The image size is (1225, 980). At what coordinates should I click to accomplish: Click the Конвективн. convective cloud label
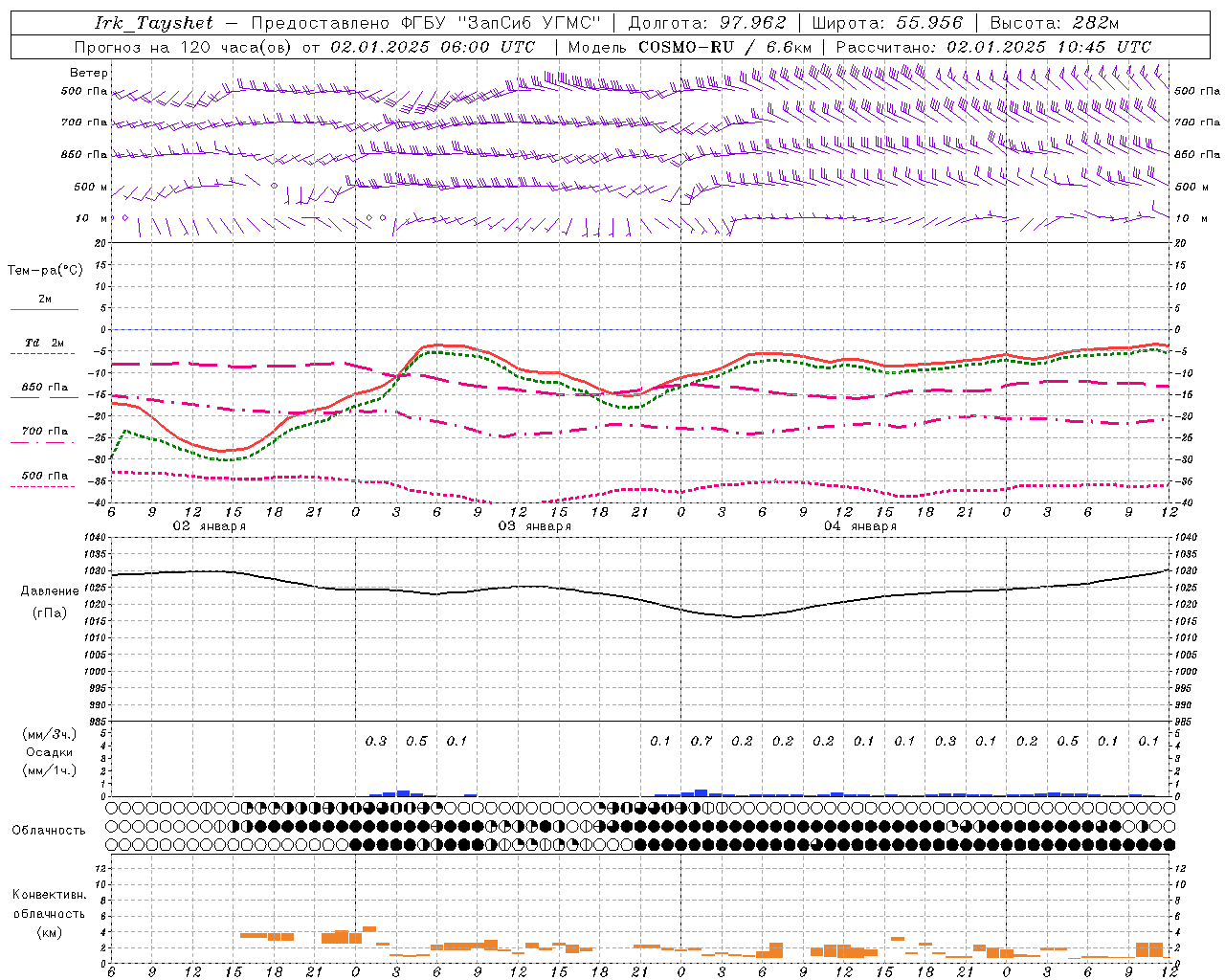(49, 895)
